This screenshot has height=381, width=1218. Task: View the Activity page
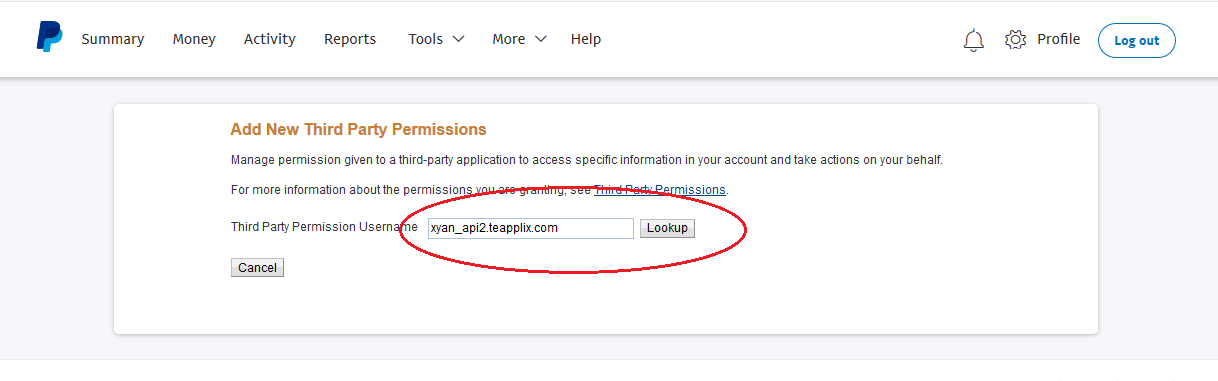coord(270,39)
